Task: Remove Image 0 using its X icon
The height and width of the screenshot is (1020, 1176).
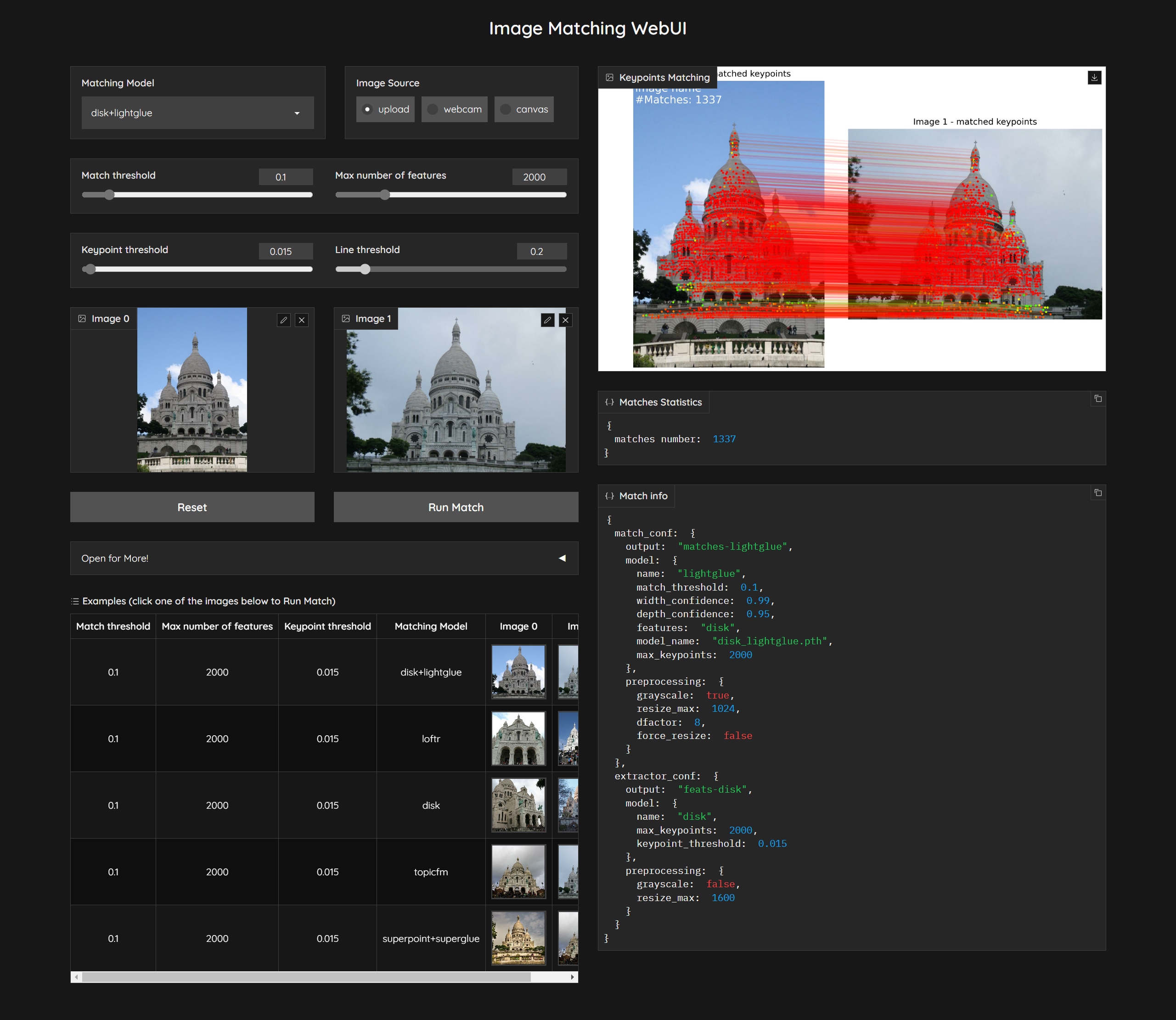Action: point(302,320)
